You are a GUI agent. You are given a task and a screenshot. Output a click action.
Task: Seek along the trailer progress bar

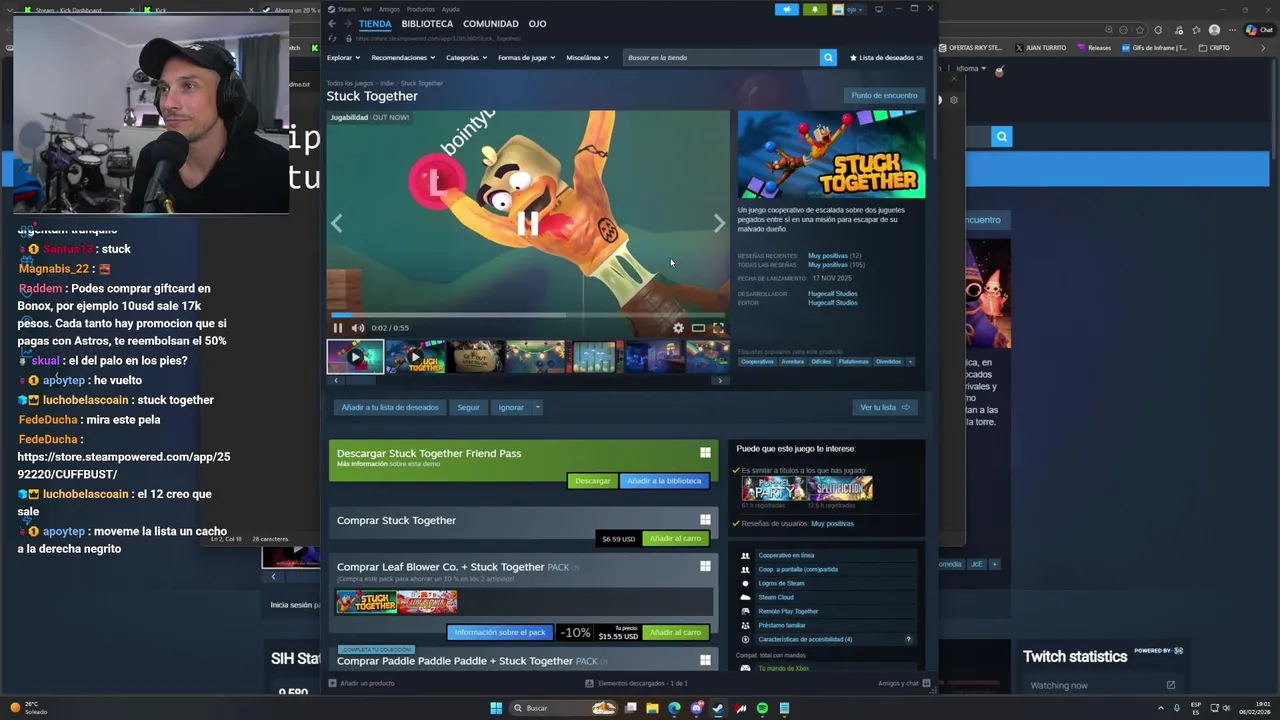pos(528,315)
